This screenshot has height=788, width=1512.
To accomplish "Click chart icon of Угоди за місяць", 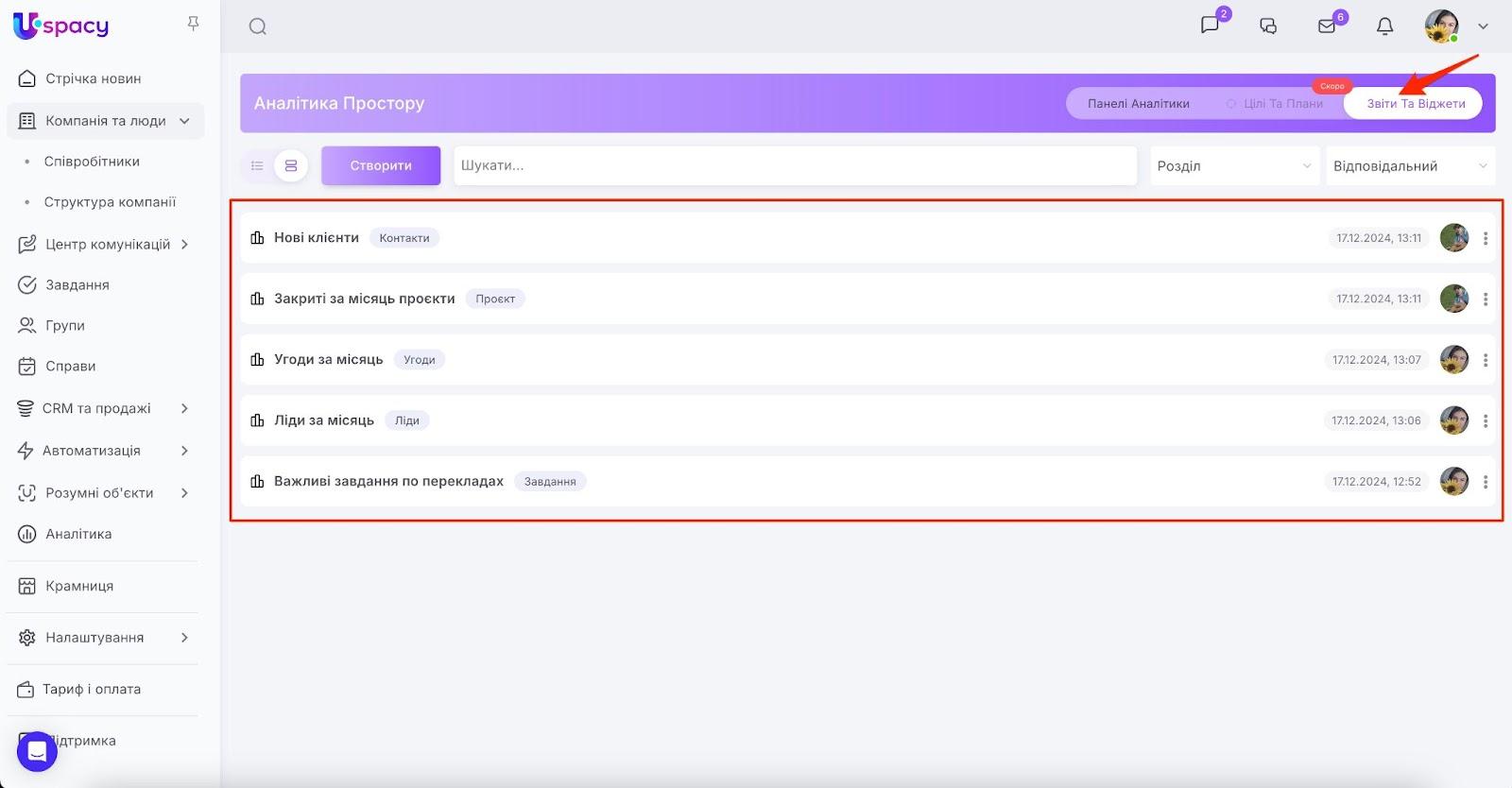I will (x=257, y=359).
